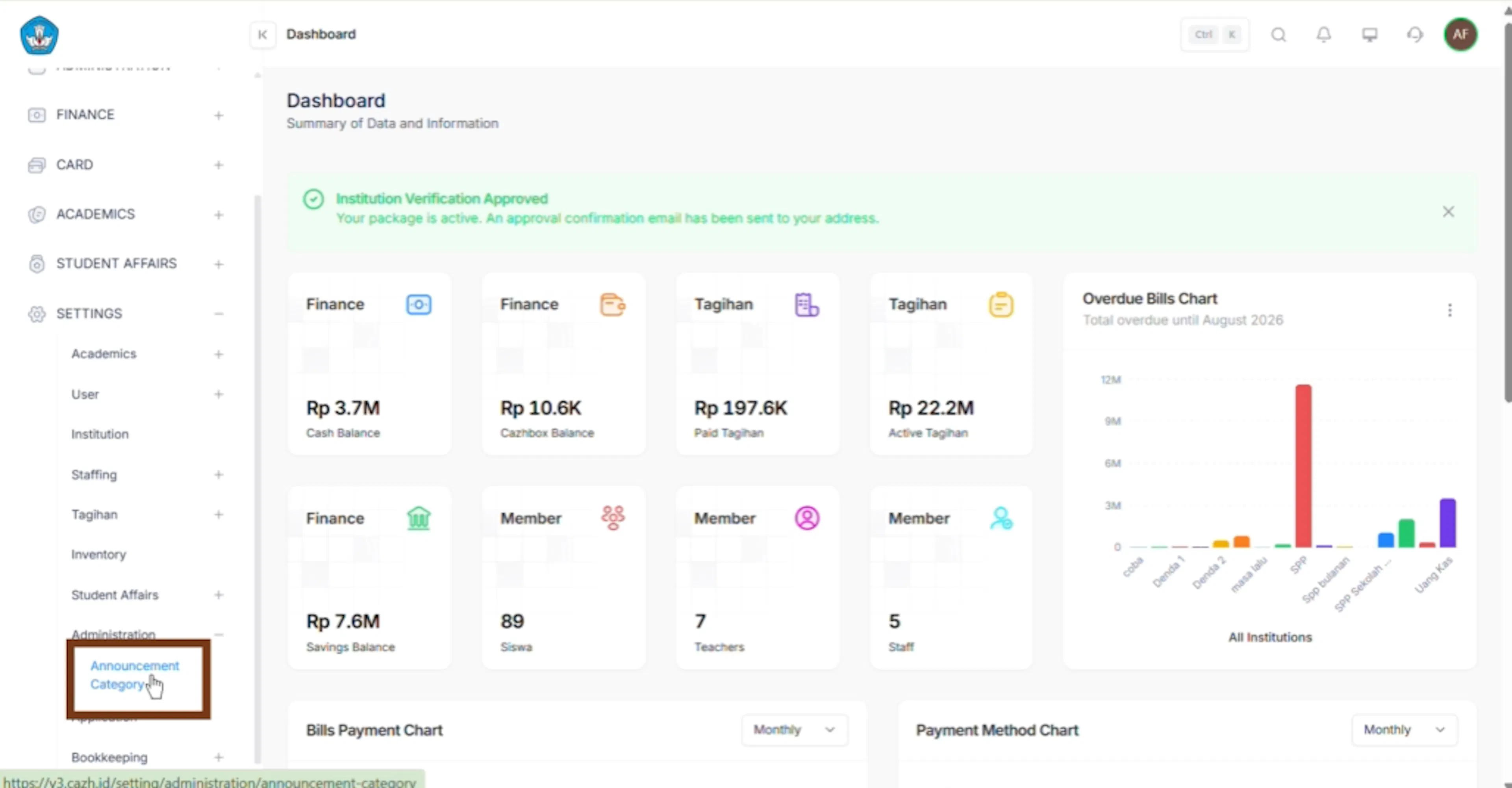
Task: Open Announcement Category link
Action: [134, 675]
